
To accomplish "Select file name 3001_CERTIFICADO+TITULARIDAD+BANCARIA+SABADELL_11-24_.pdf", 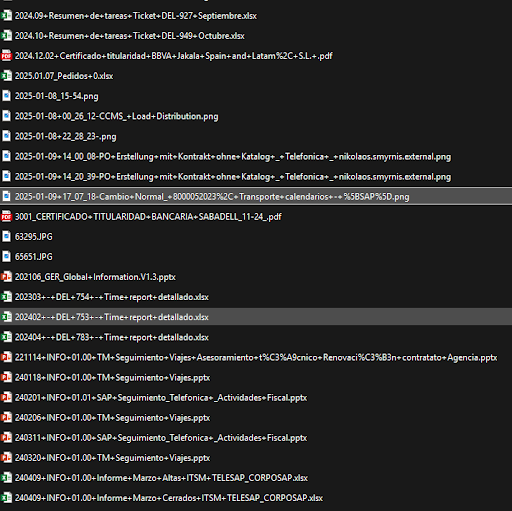I will pyautogui.click(x=148, y=216).
